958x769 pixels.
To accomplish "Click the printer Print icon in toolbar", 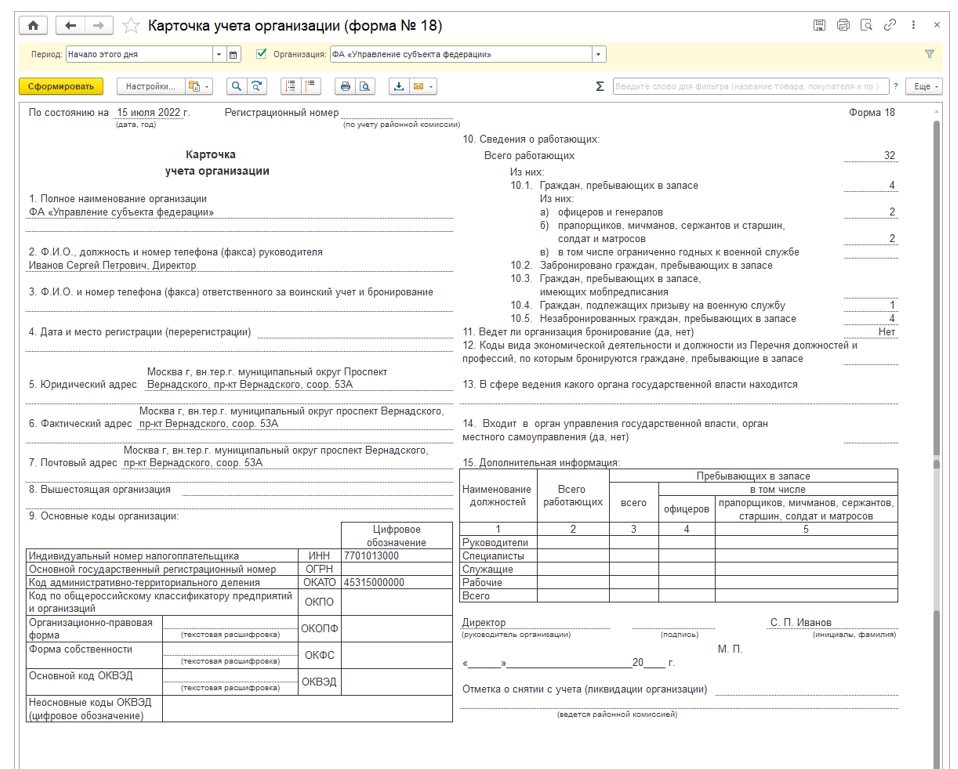I will tap(345, 87).
